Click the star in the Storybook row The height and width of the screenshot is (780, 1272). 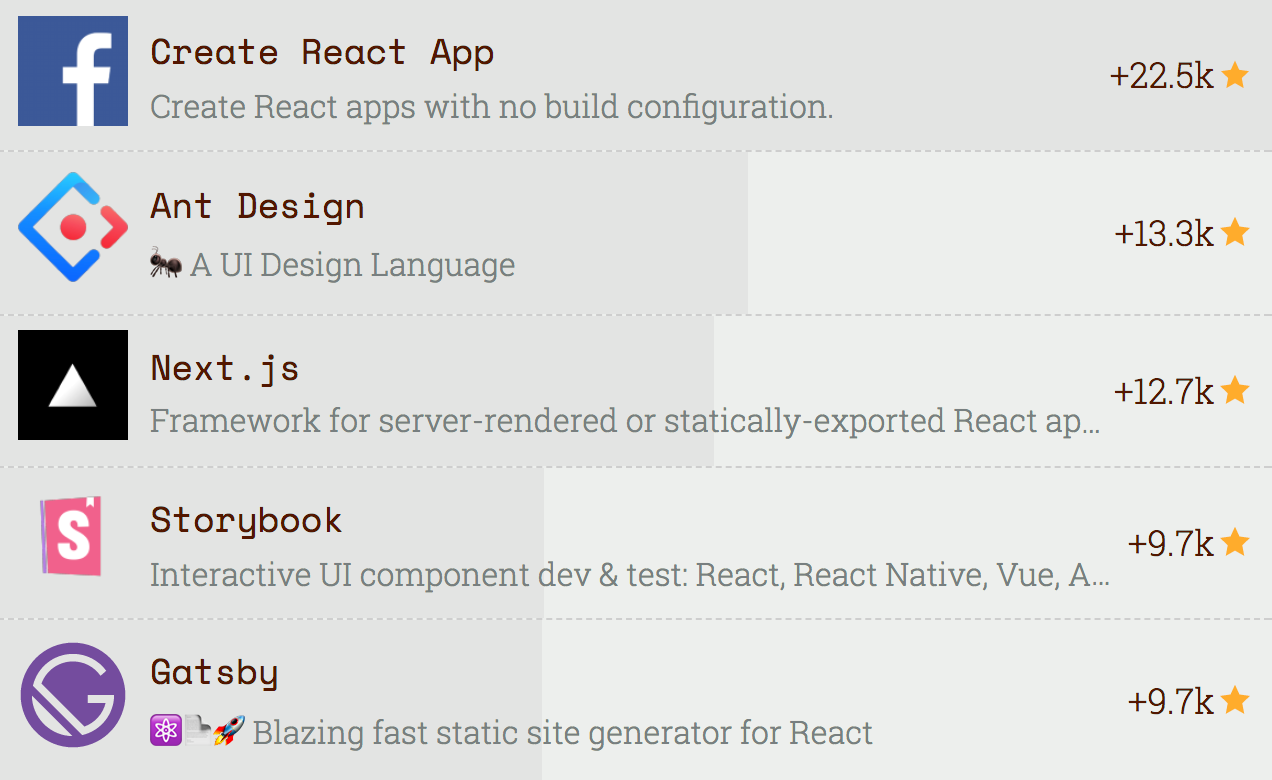(1235, 542)
